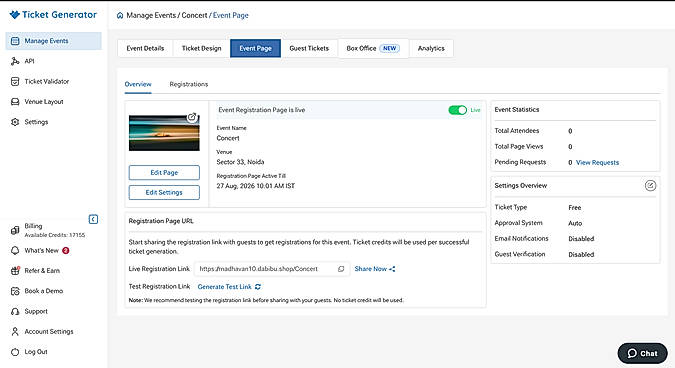Image resolution: width=675 pixels, height=368 pixels.
Task: Open What's New in the sidebar
Action: [41, 250]
